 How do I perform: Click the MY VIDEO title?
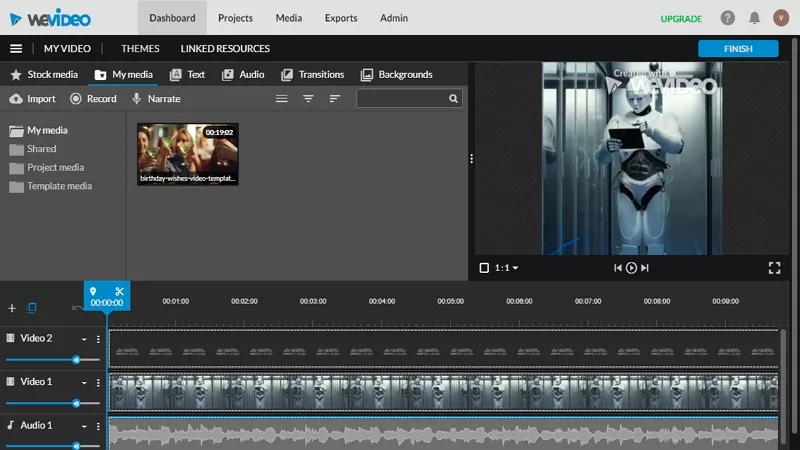point(67,48)
